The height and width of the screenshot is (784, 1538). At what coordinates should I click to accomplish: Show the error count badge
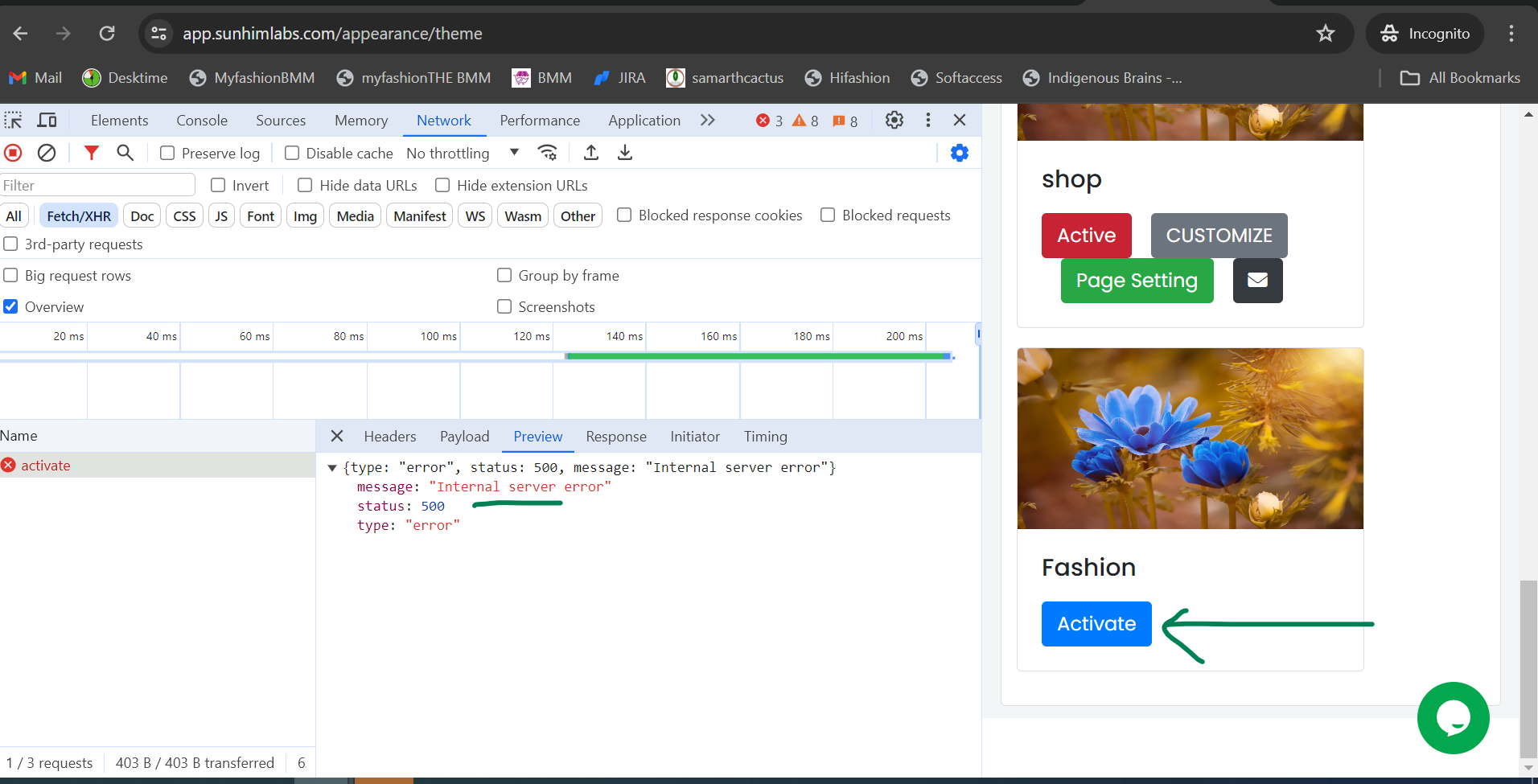click(x=770, y=121)
